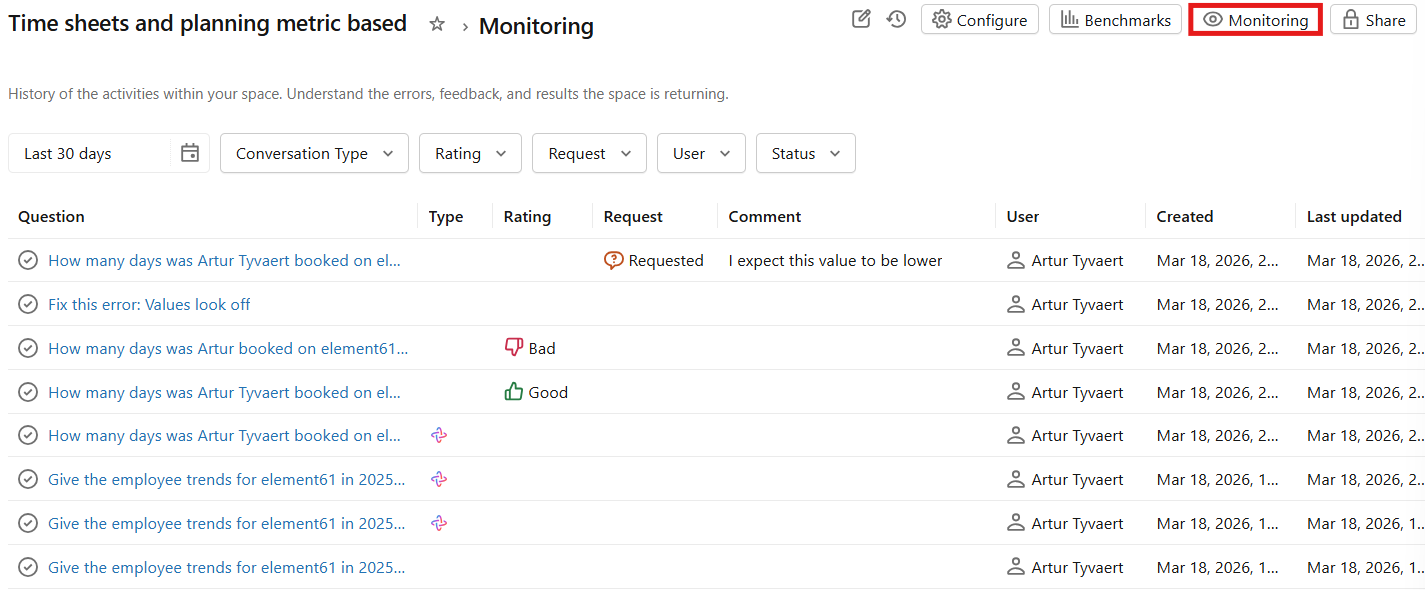Click the purple conversation type icon on a row

pyautogui.click(x=438, y=435)
